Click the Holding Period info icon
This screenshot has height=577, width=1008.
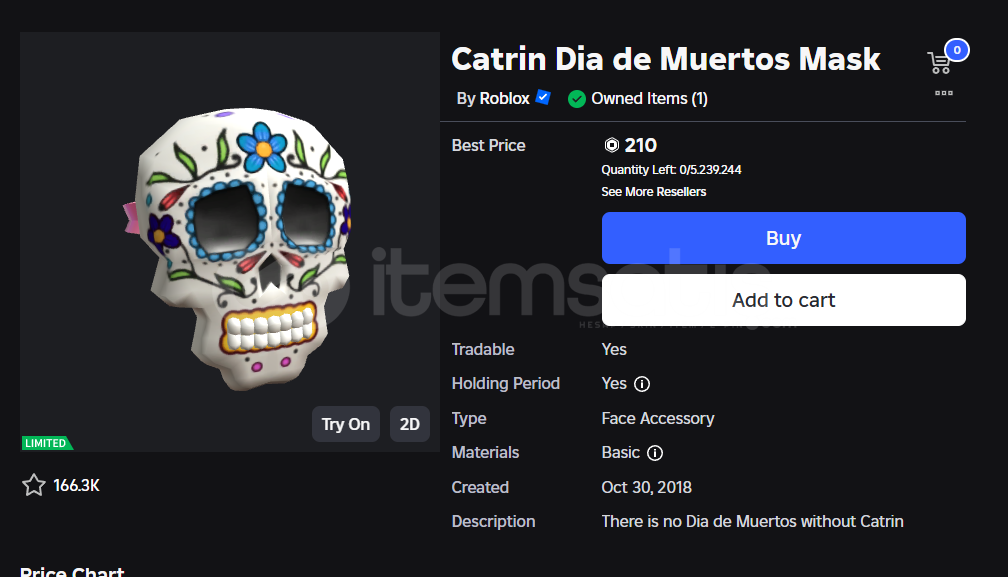642,384
